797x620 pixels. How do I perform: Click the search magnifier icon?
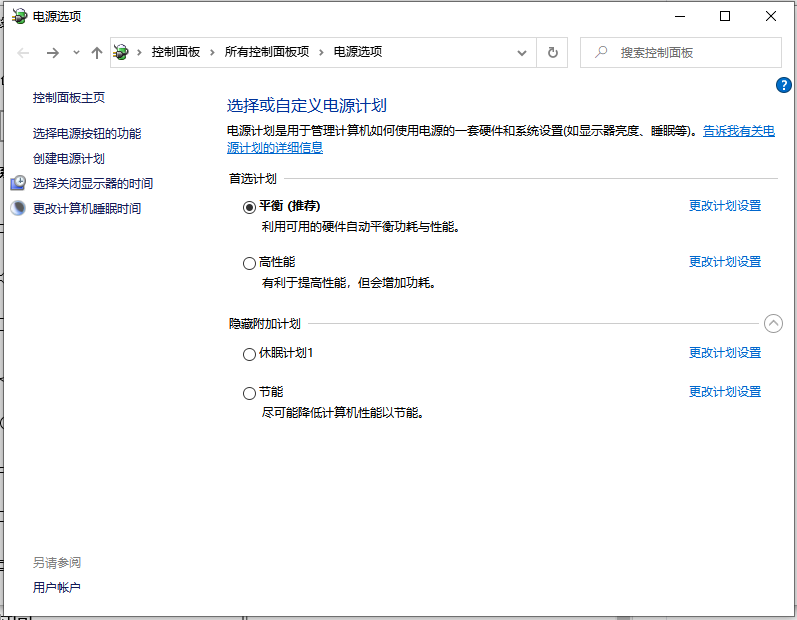click(x=600, y=53)
